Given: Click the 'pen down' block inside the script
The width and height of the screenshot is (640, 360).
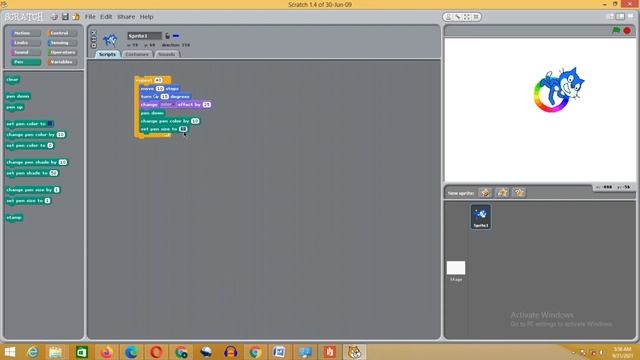Looking at the screenshot, I should pos(152,113).
